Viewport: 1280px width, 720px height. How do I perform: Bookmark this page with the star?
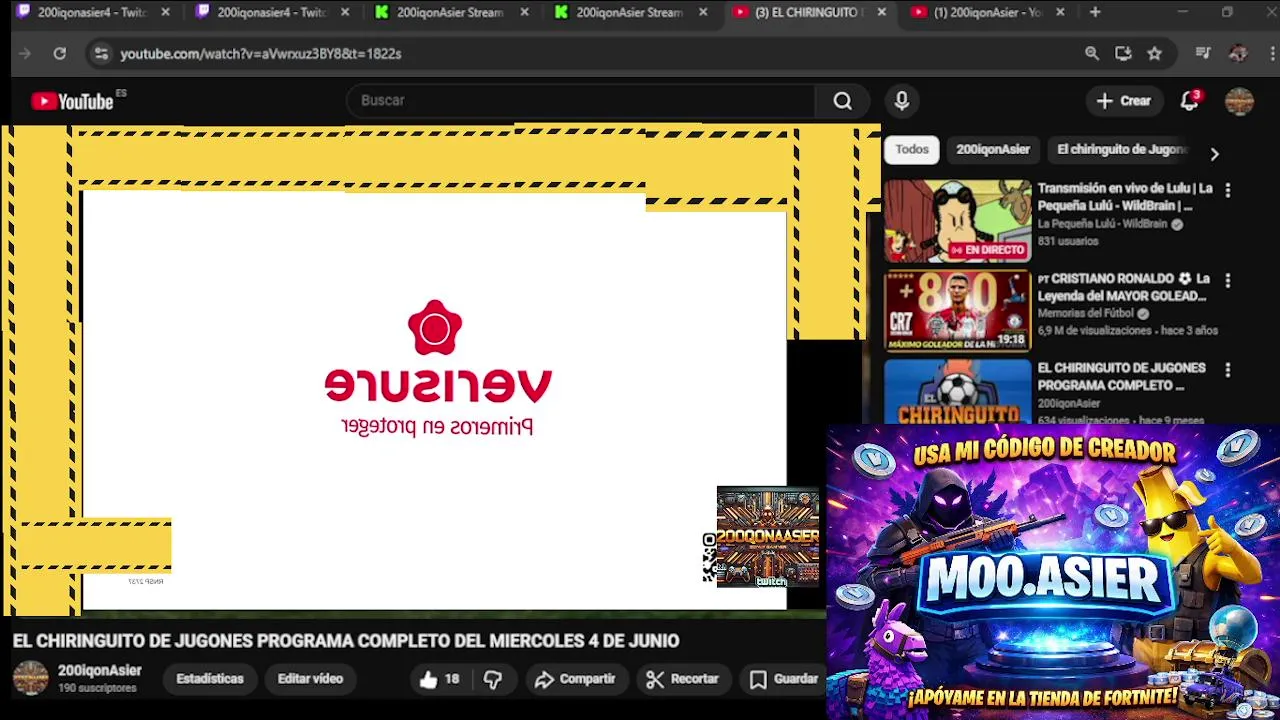click(x=1155, y=54)
